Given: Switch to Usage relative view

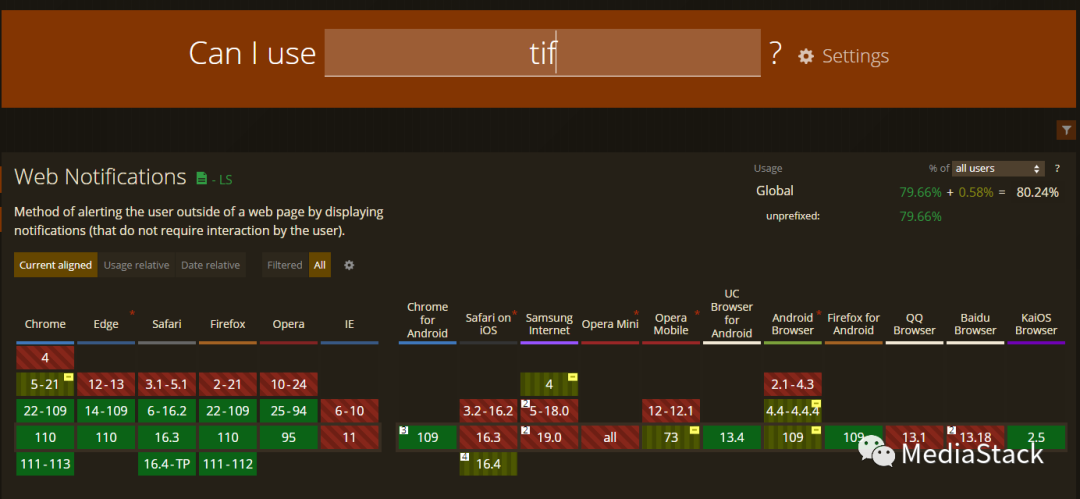Looking at the screenshot, I should click(x=137, y=265).
